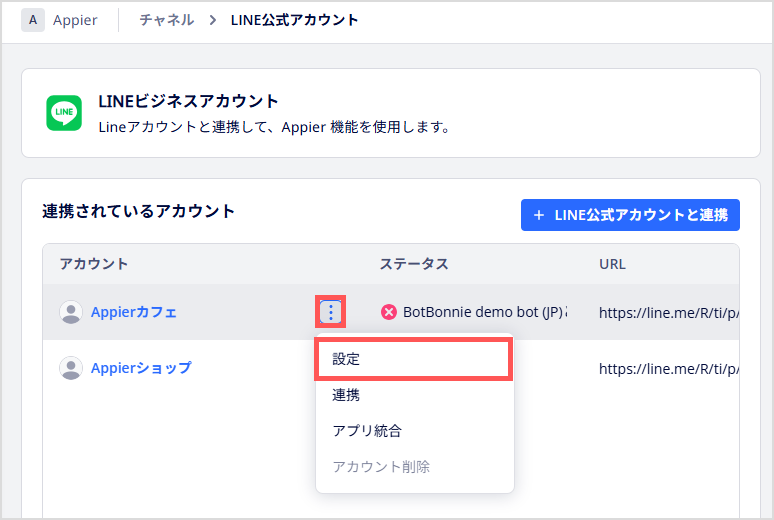
Task: Click the red error status icon
Action: (388, 312)
